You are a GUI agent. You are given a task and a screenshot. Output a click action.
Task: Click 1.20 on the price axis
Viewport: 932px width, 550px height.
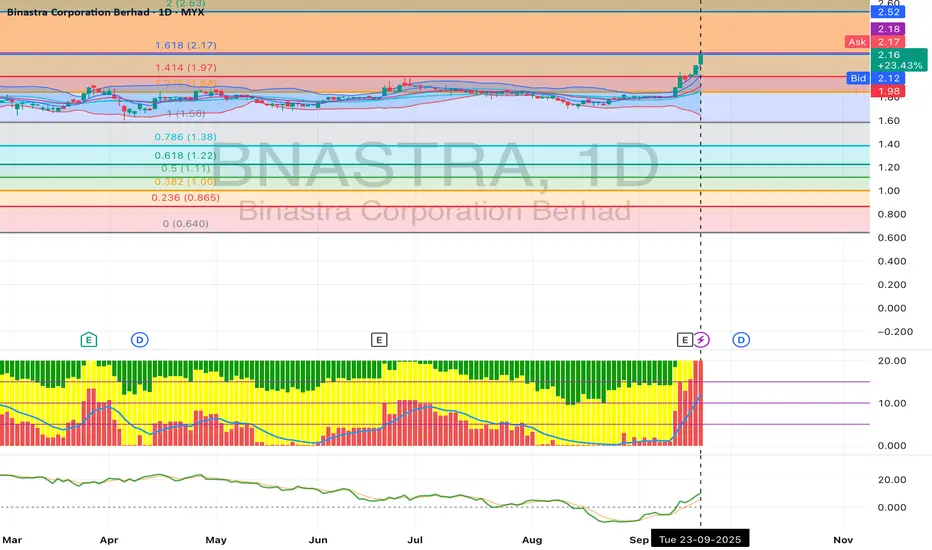[x=889, y=167]
